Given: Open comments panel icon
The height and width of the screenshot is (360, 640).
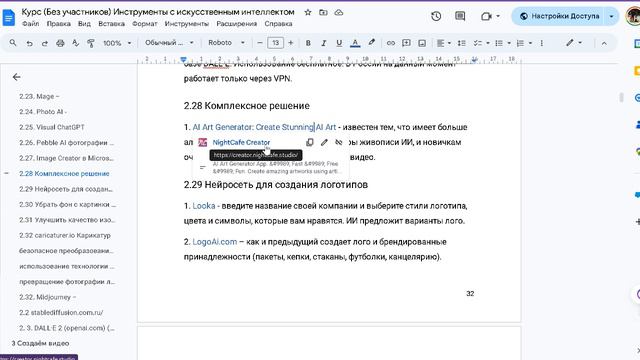Looking at the screenshot, I should coord(460,16).
